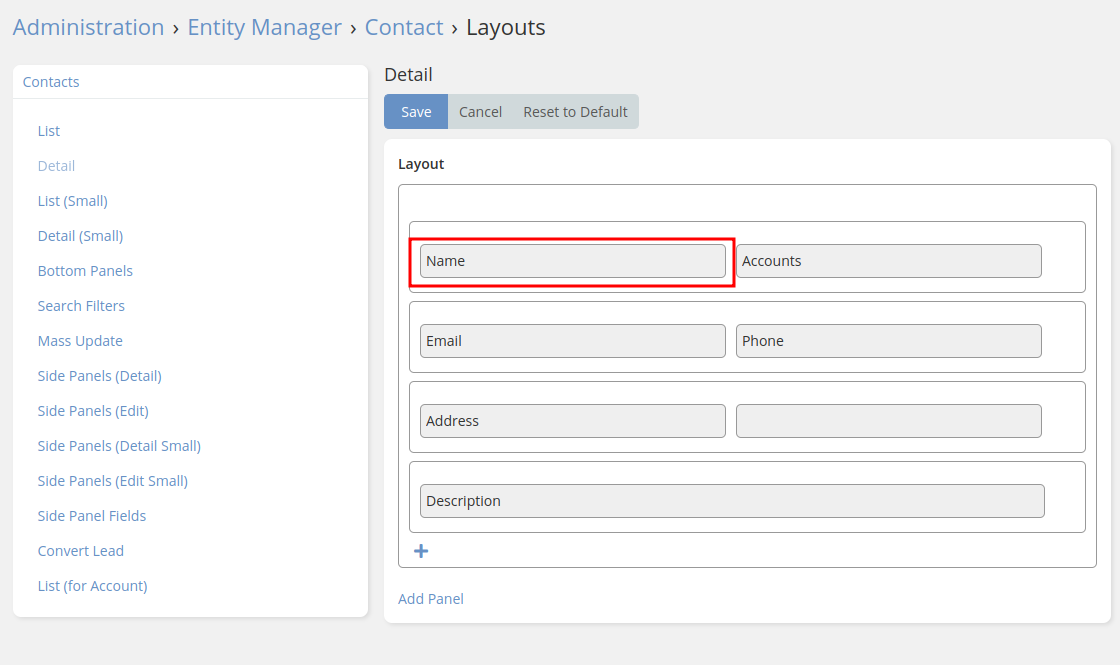Cancel layout editing

pyautogui.click(x=480, y=112)
